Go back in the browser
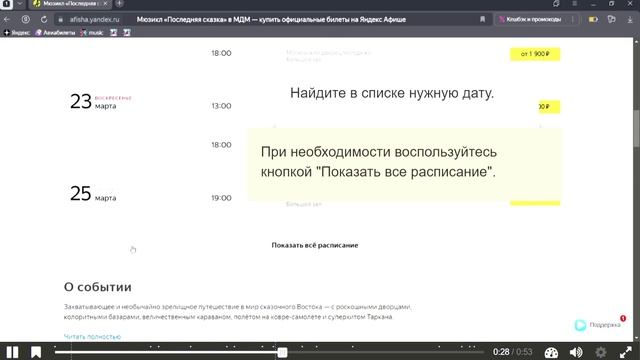 [x=7, y=19]
